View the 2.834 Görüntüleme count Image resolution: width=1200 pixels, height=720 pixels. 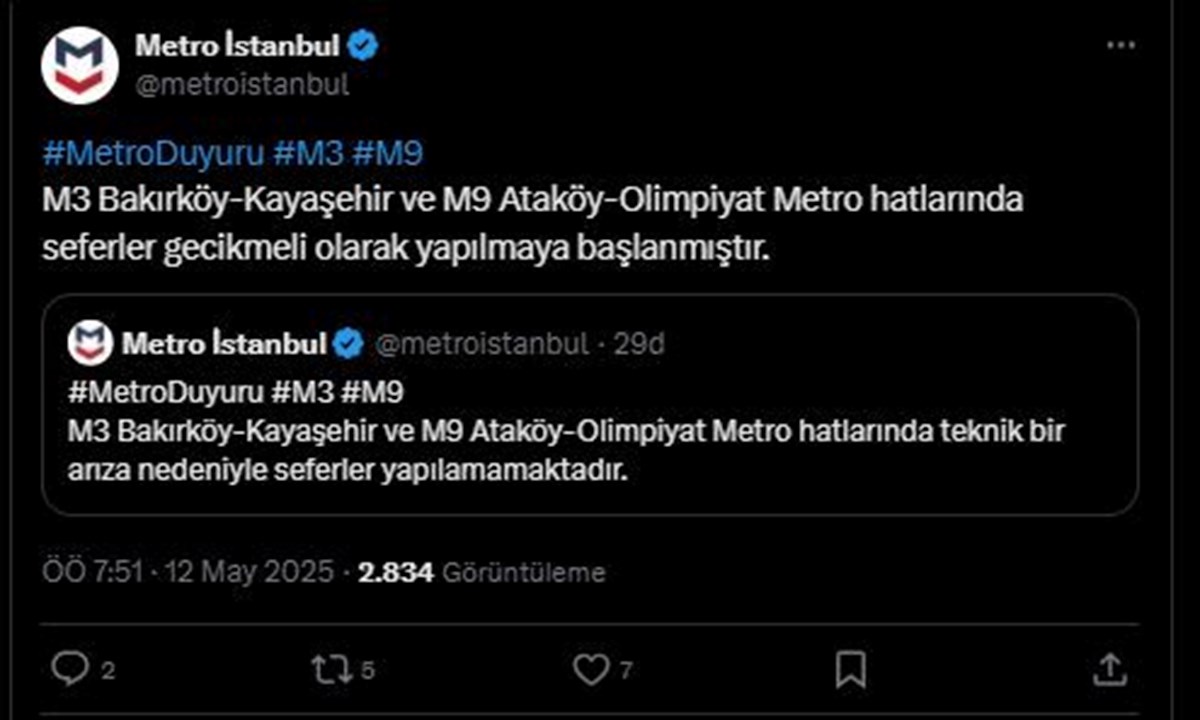pos(482,572)
